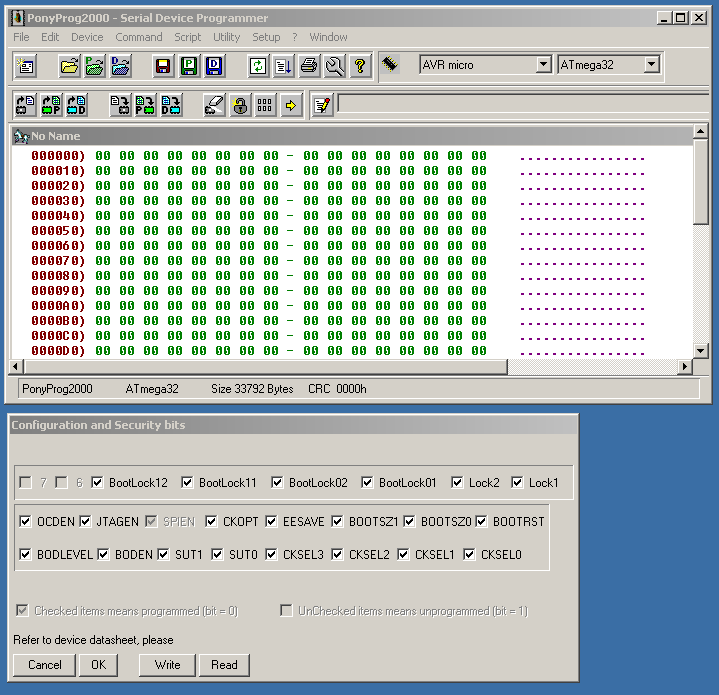719x695 pixels.
Task: Click the toolbar text input field
Action: [x=523, y=103]
